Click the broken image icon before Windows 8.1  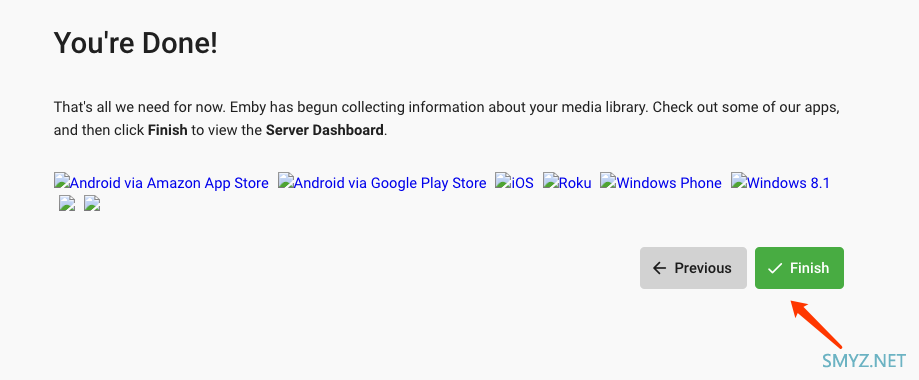point(738,180)
